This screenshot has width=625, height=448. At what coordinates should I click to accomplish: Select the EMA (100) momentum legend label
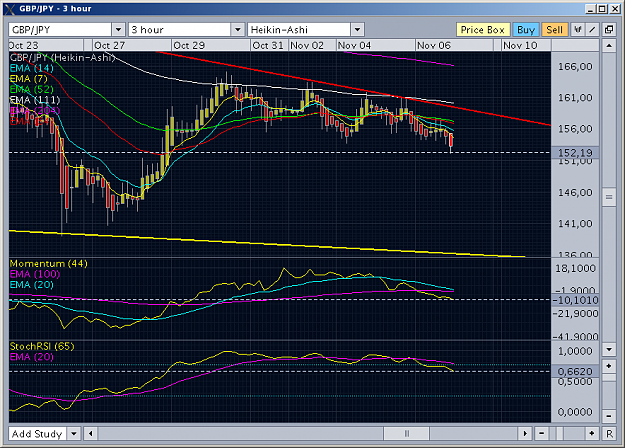(x=35, y=274)
